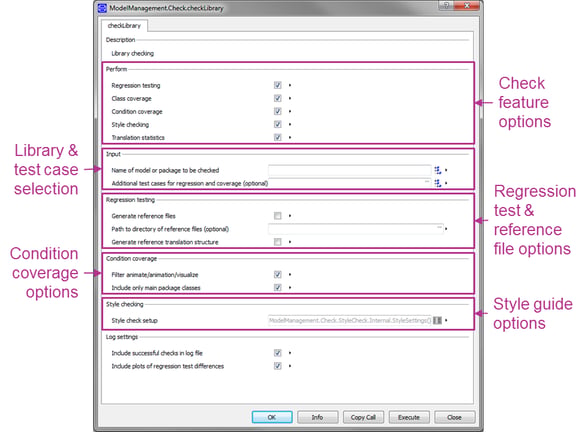
Task: Click the 'Library checking' description text
Action: click(x=132, y=53)
